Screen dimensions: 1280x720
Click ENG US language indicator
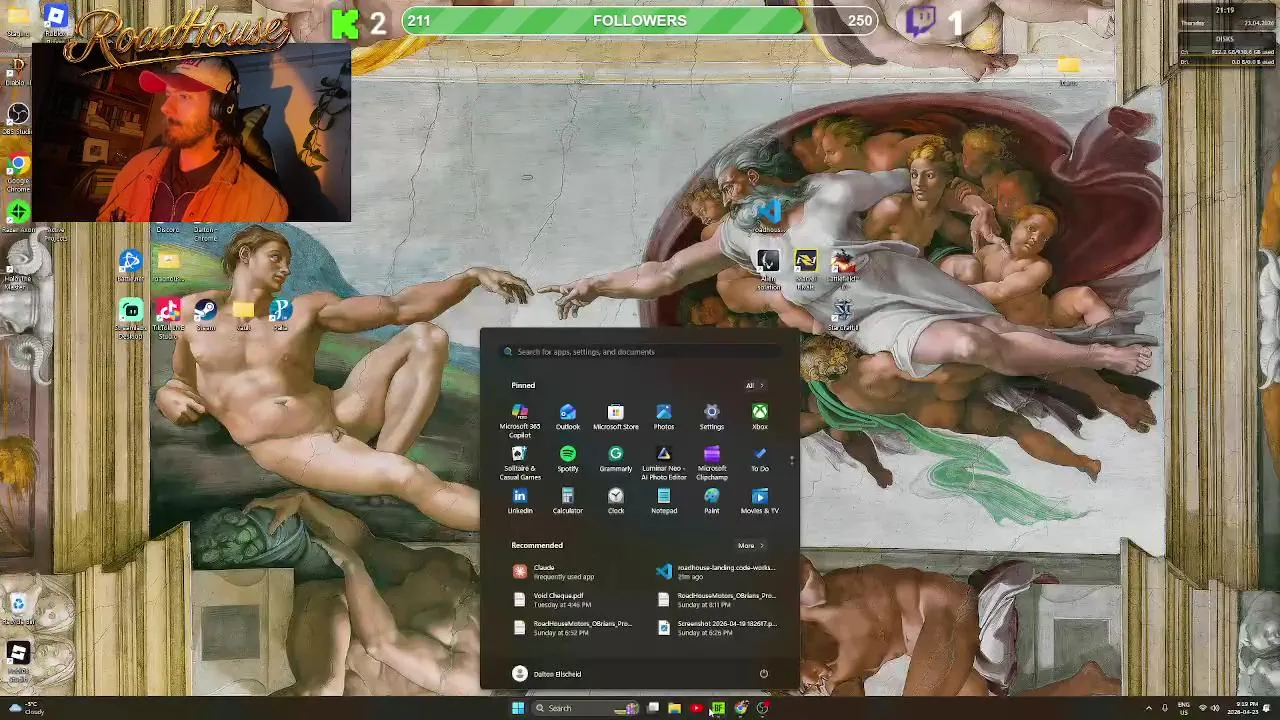(x=1184, y=708)
